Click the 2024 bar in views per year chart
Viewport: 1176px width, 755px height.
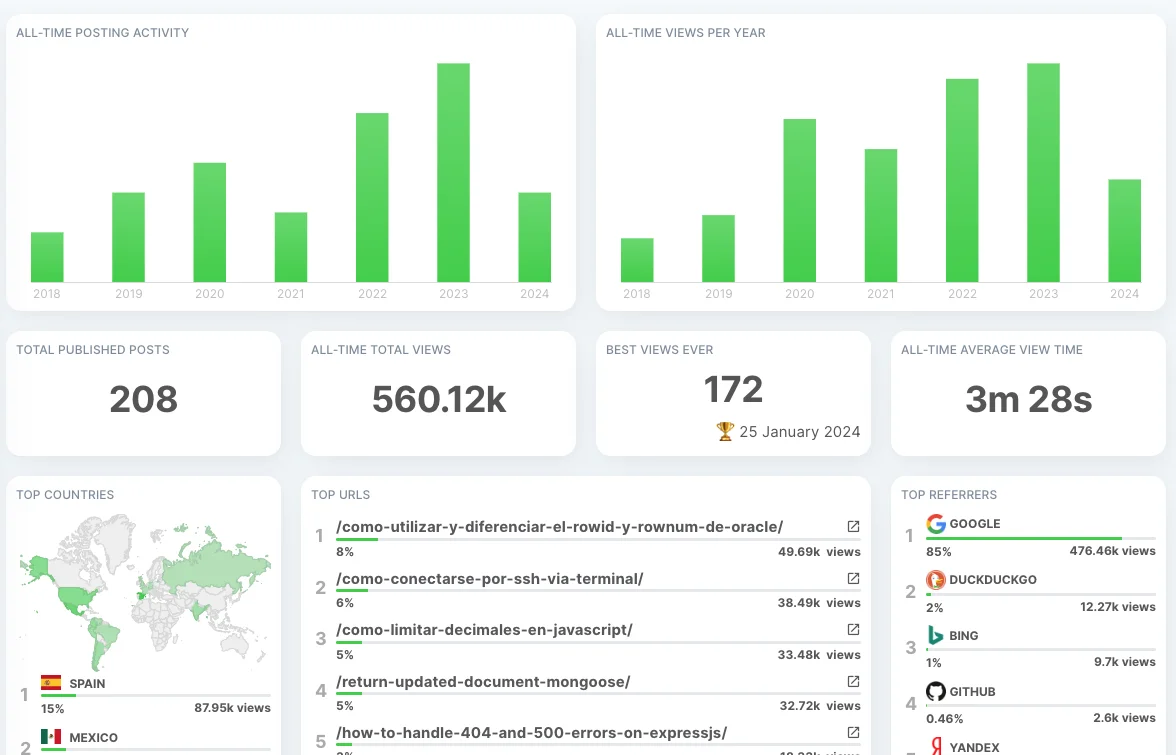point(1124,230)
